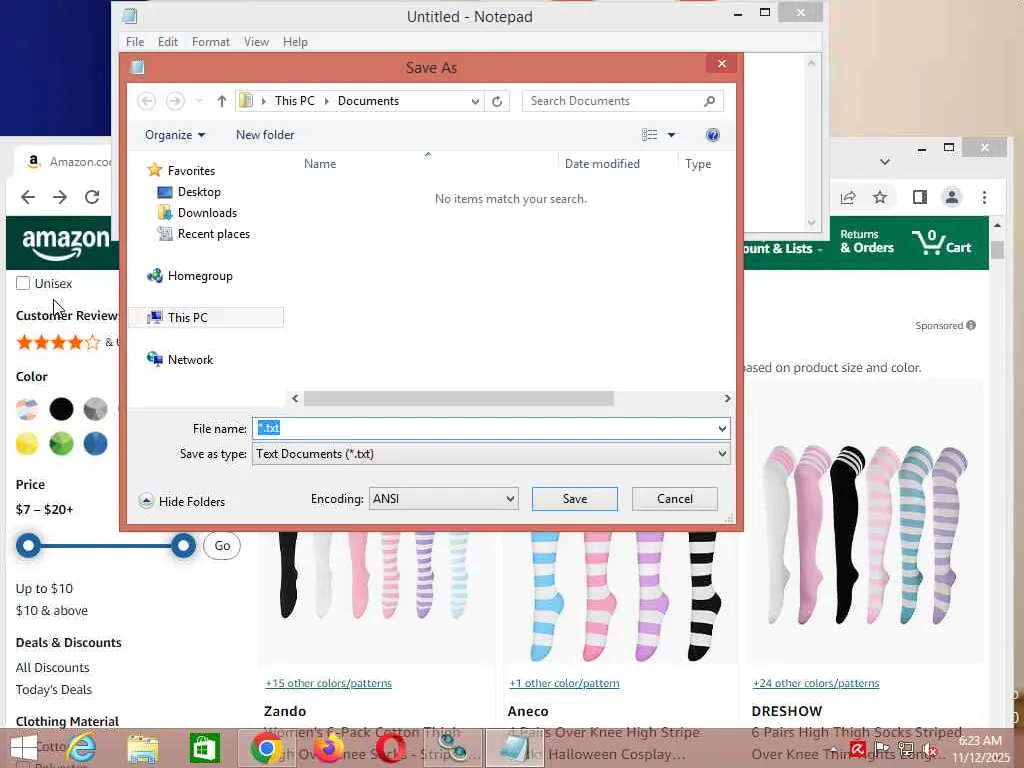Click the File name input field
Screen dimensions: 1024x768
click(x=485, y=429)
